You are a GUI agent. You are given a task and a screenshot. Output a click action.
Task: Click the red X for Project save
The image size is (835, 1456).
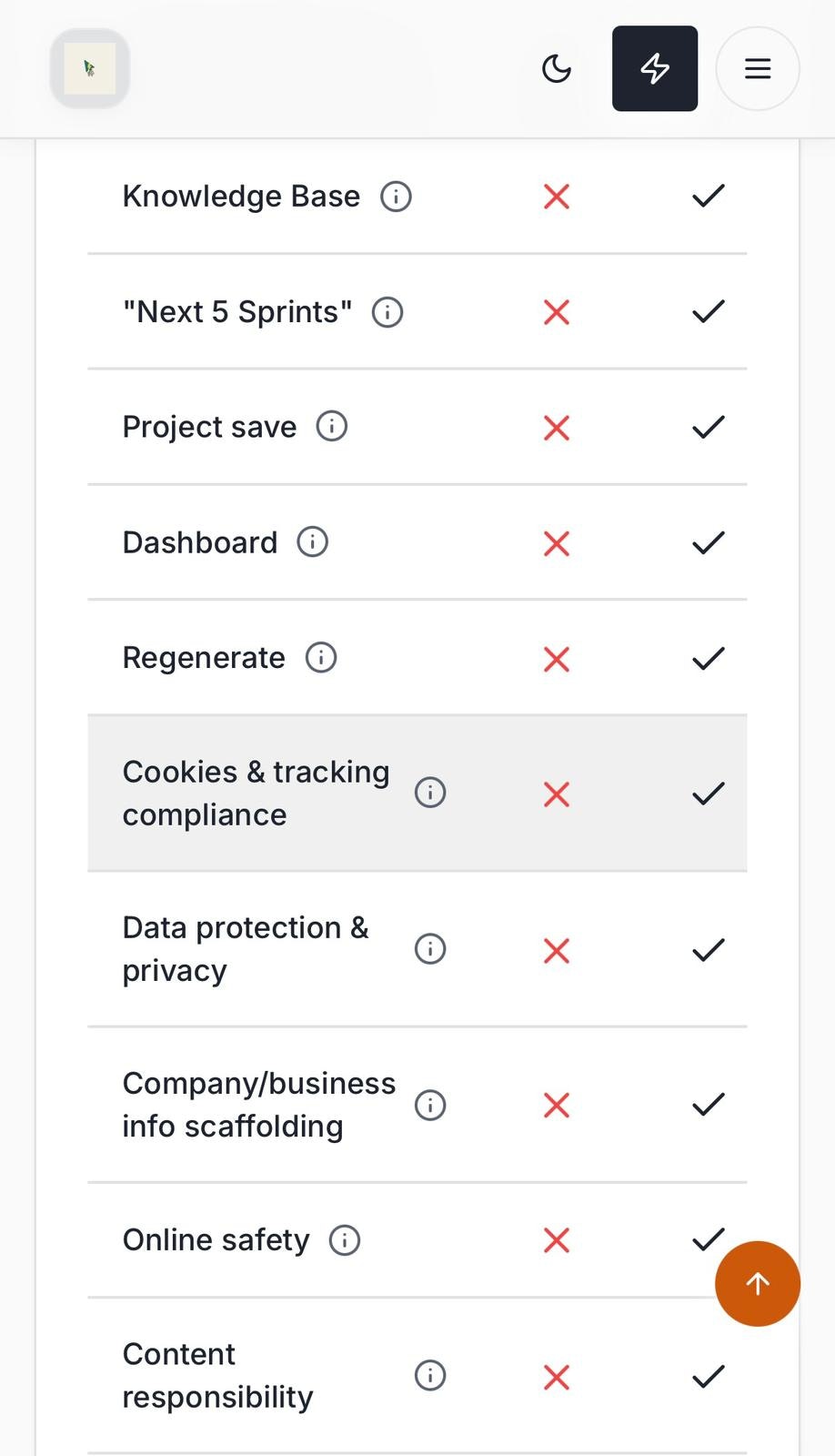[557, 428]
